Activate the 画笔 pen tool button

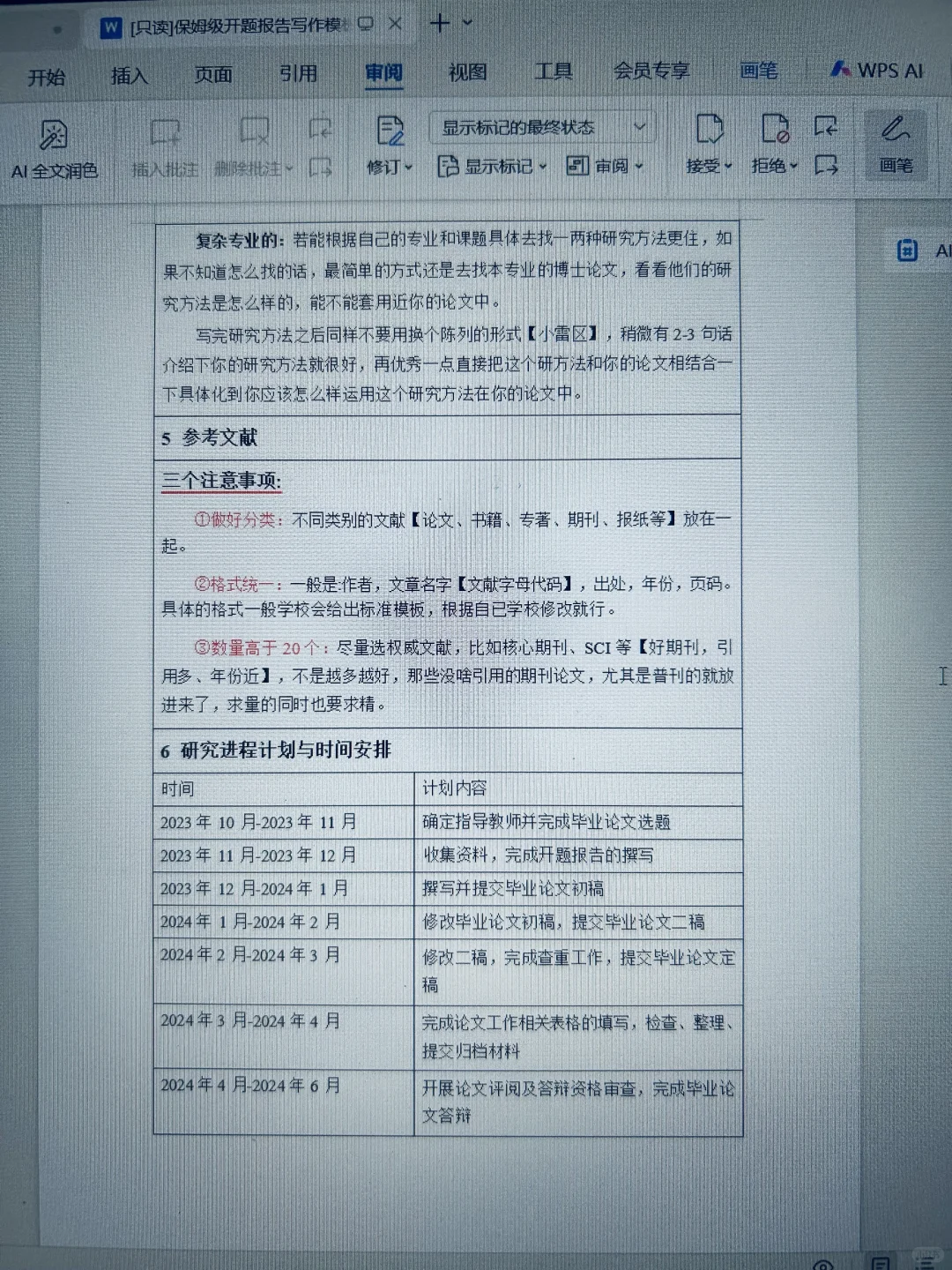(x=895, y=145)
